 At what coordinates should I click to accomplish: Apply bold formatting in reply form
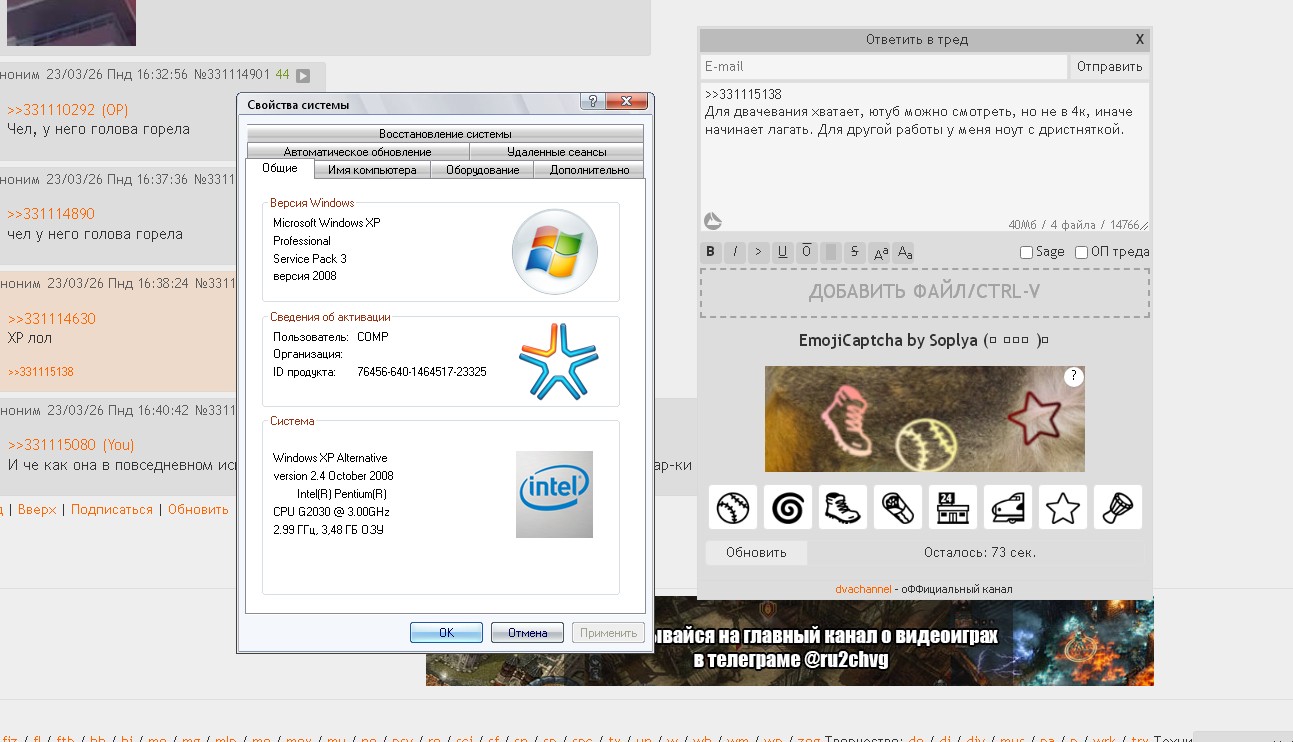[x=711, y=252]
